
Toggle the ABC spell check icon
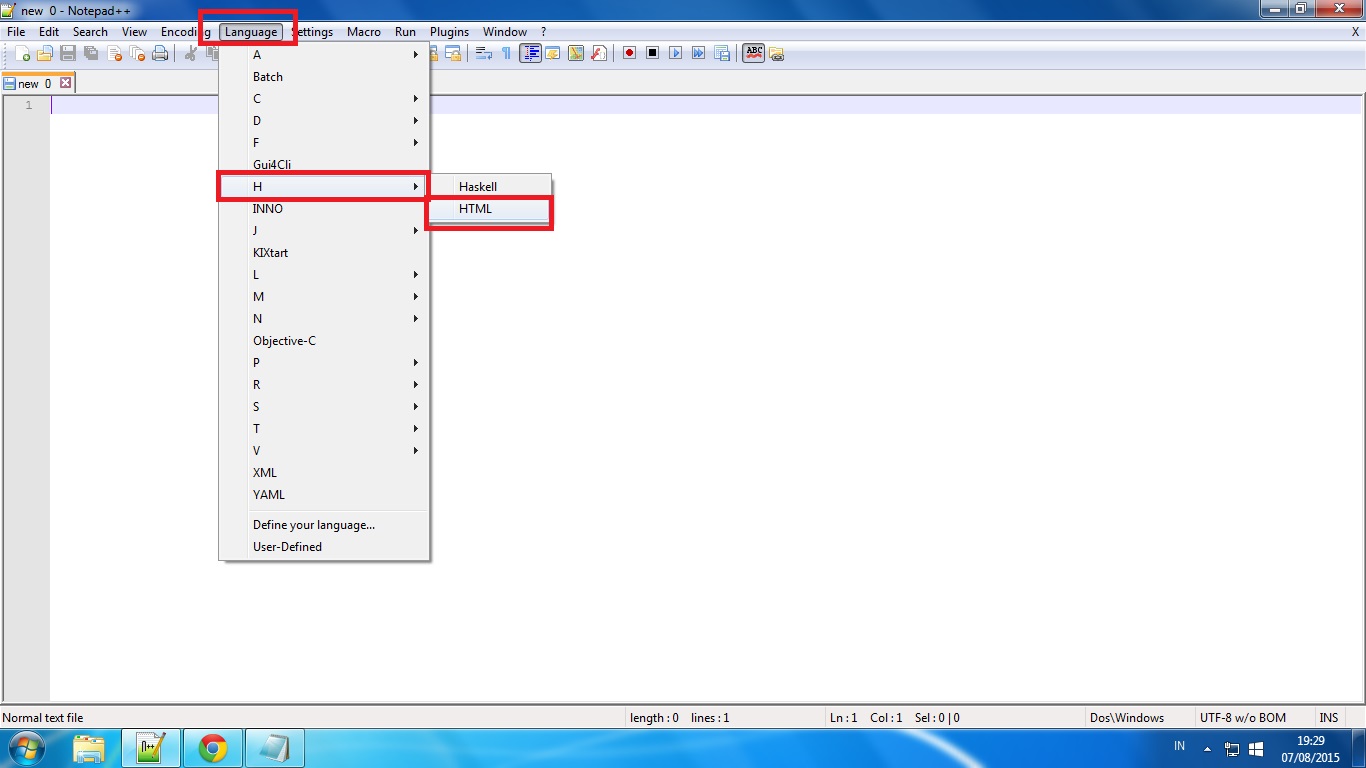click(754, 53)
